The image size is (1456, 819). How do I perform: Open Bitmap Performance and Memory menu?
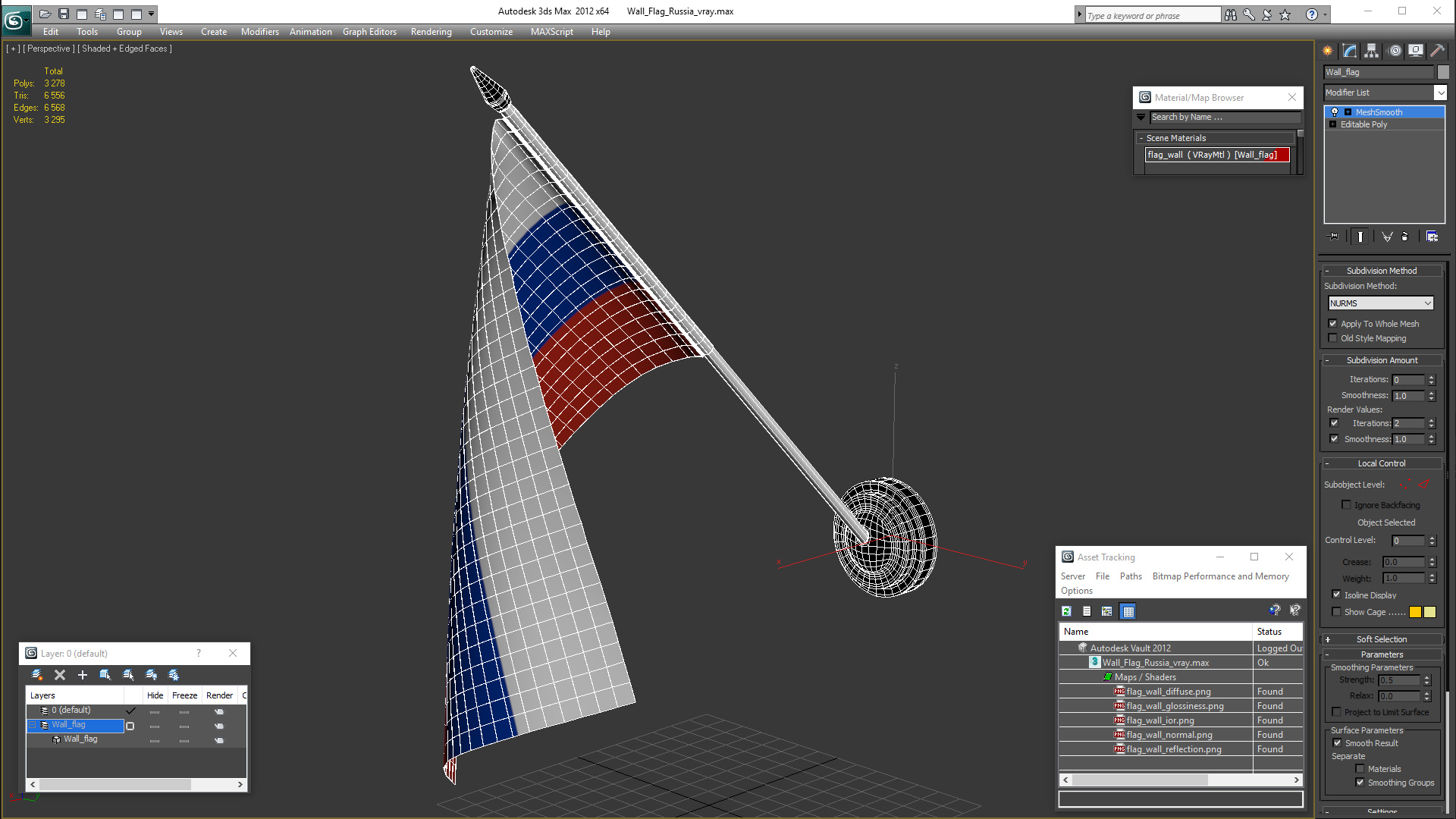coord(1220,576)
